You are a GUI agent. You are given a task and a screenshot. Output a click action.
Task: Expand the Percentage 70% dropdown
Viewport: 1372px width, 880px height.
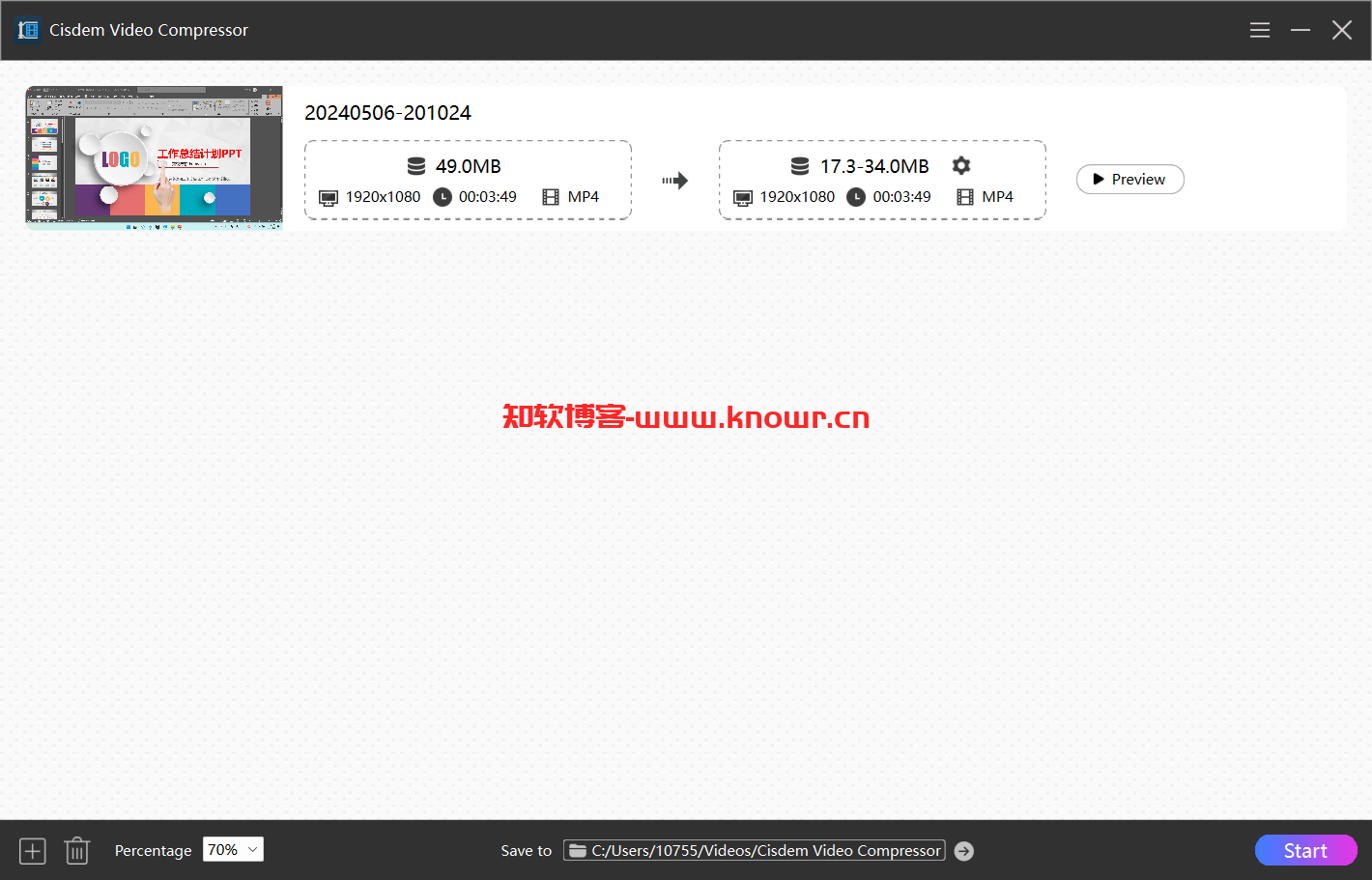point(233,849)
